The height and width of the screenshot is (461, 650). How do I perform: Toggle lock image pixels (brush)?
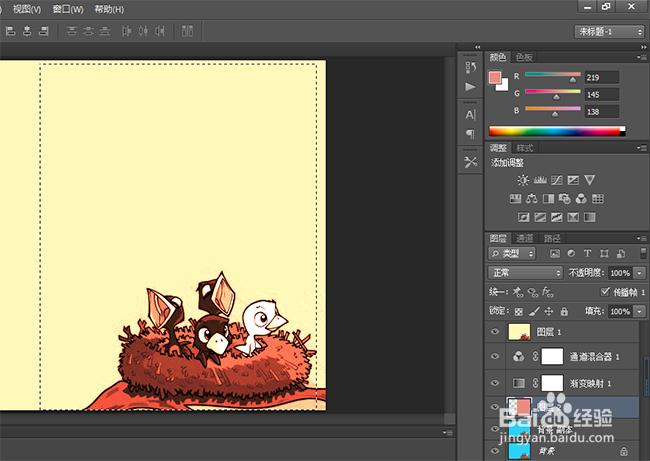(534, 311)
